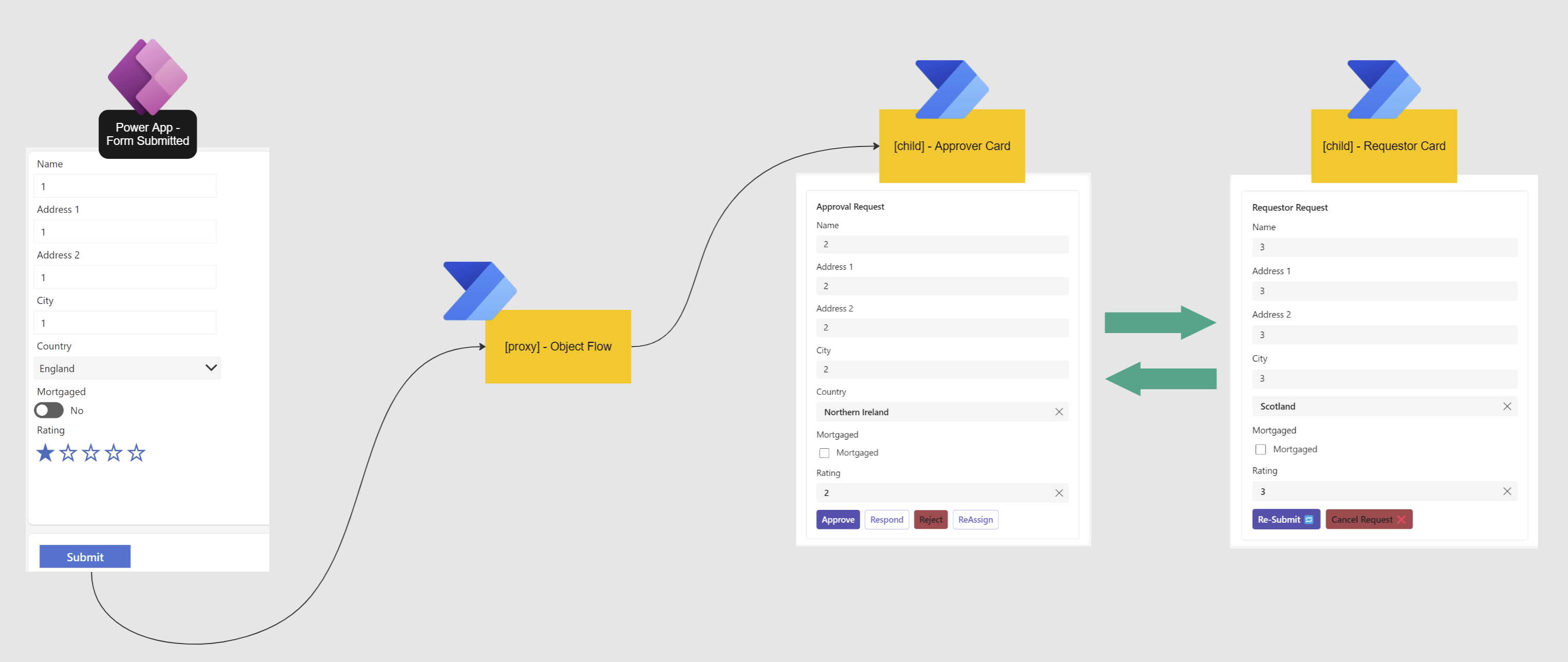Clear the Northern Ireland country selection

(1059, 412)
